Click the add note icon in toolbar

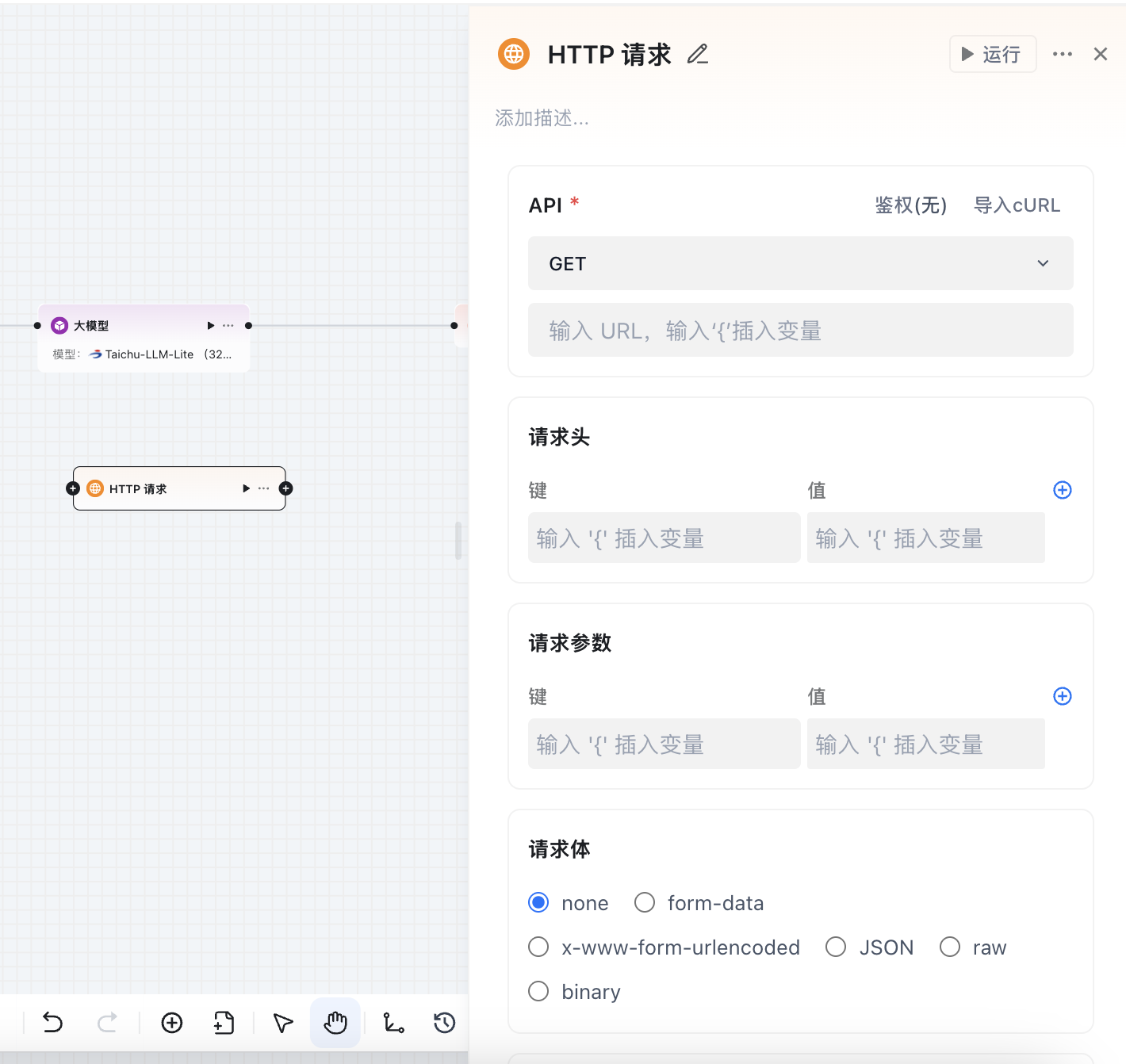[x=224, y=1023]
